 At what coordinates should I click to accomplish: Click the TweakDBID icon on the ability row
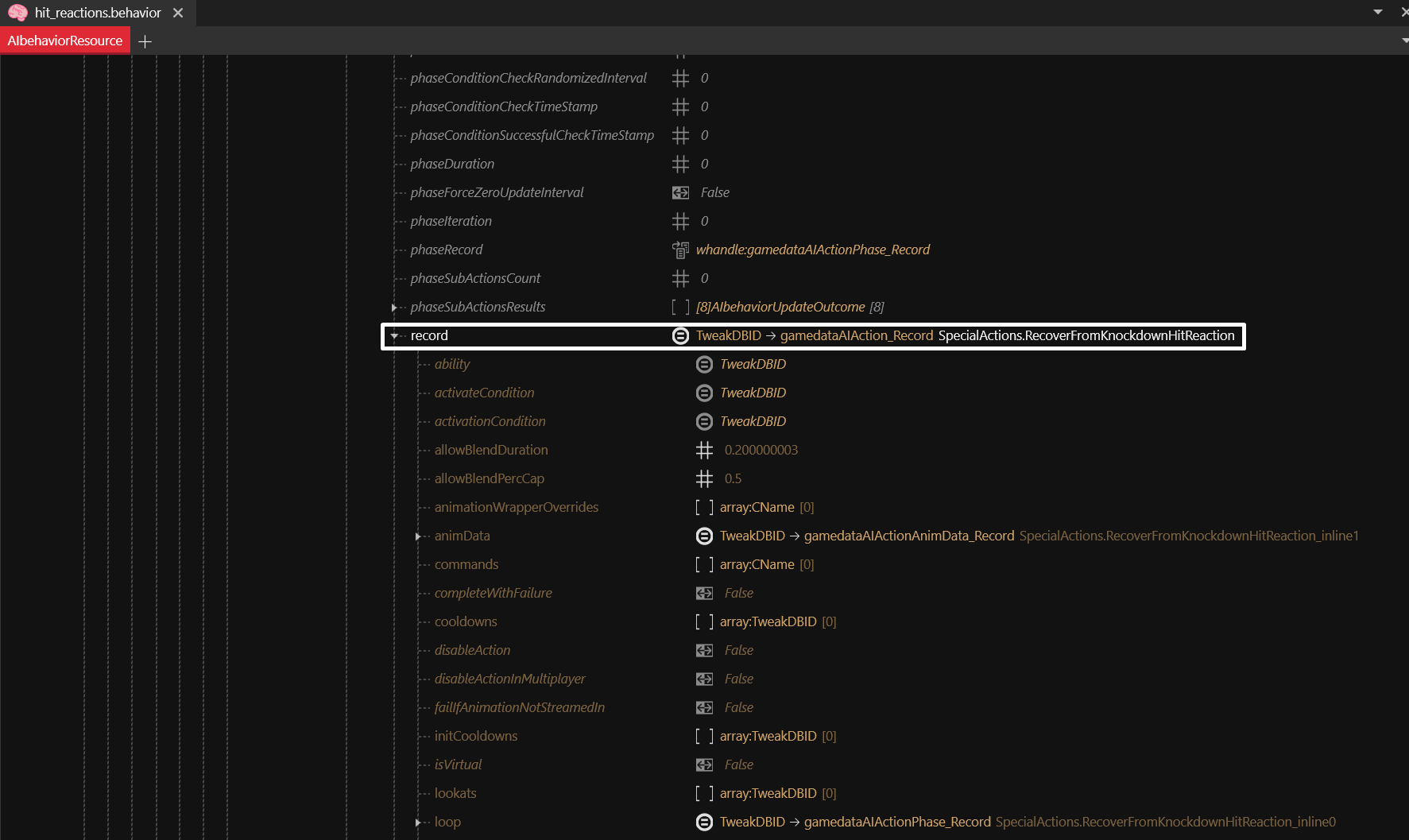(704, 364)
